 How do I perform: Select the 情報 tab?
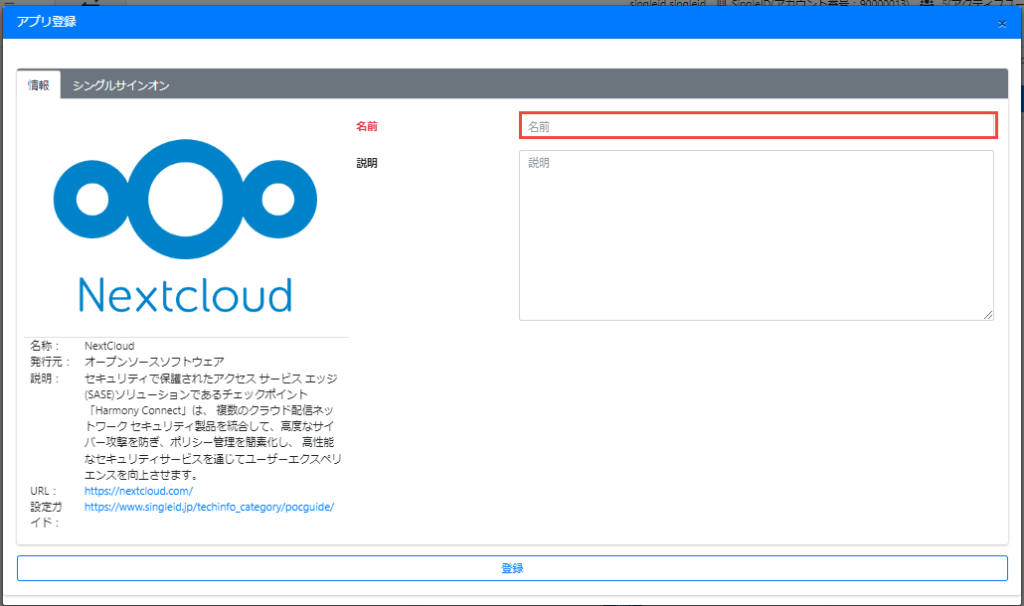[38, 86]
